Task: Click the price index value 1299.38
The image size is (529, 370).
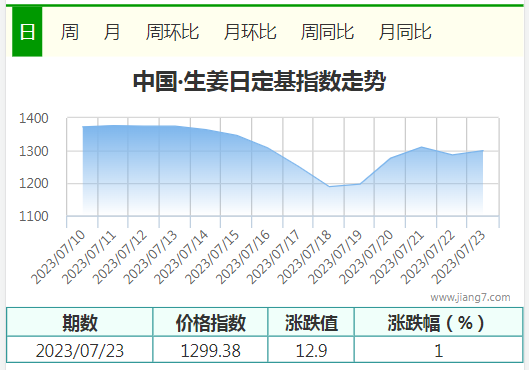Action: (x=211, y=350)
